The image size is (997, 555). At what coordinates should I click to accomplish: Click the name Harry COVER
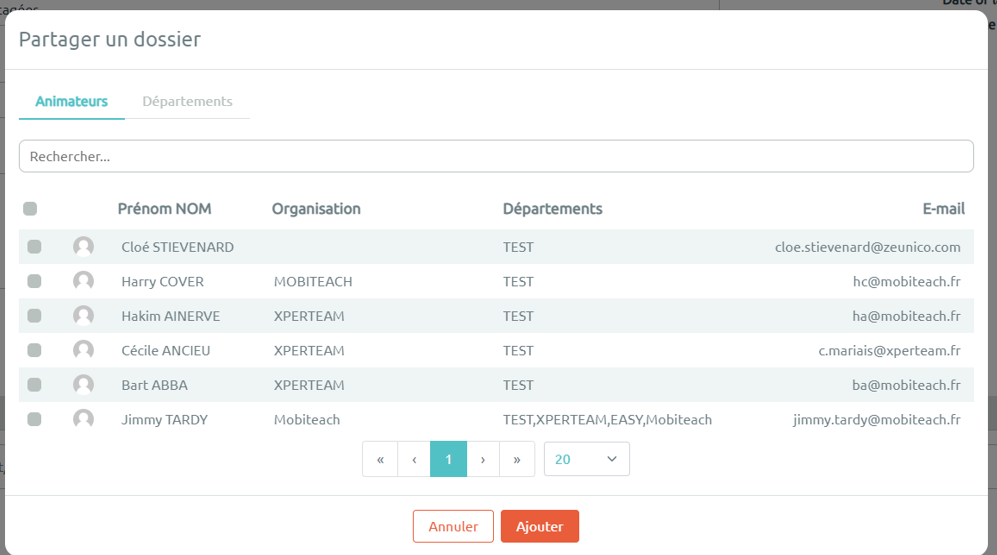[162, 282]
